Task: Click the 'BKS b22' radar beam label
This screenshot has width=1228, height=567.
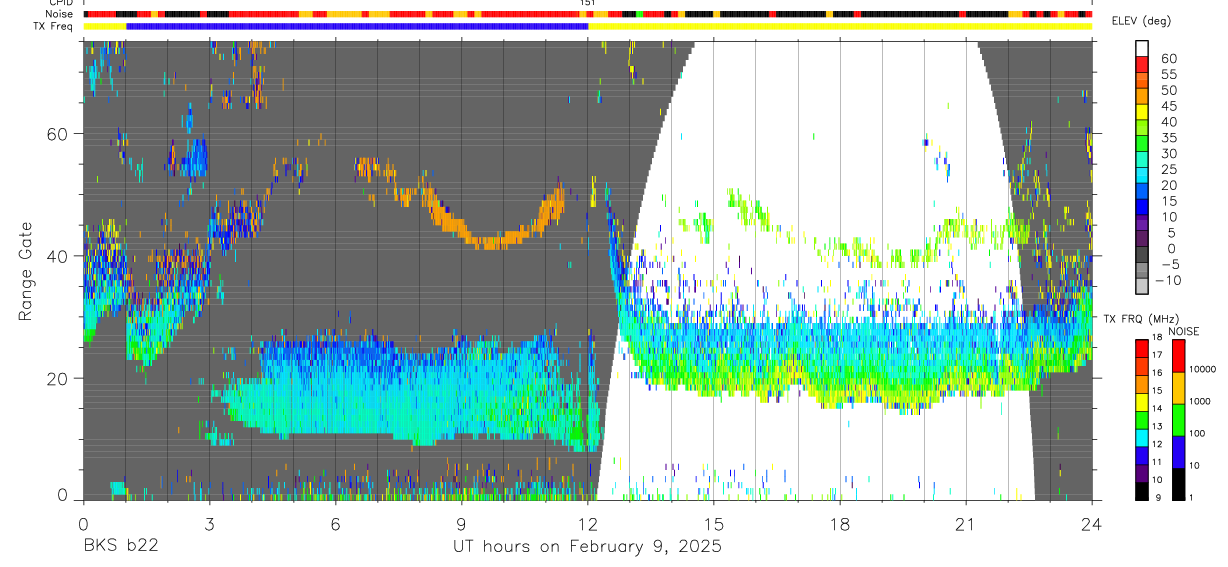Action: [x=120, y=546]
